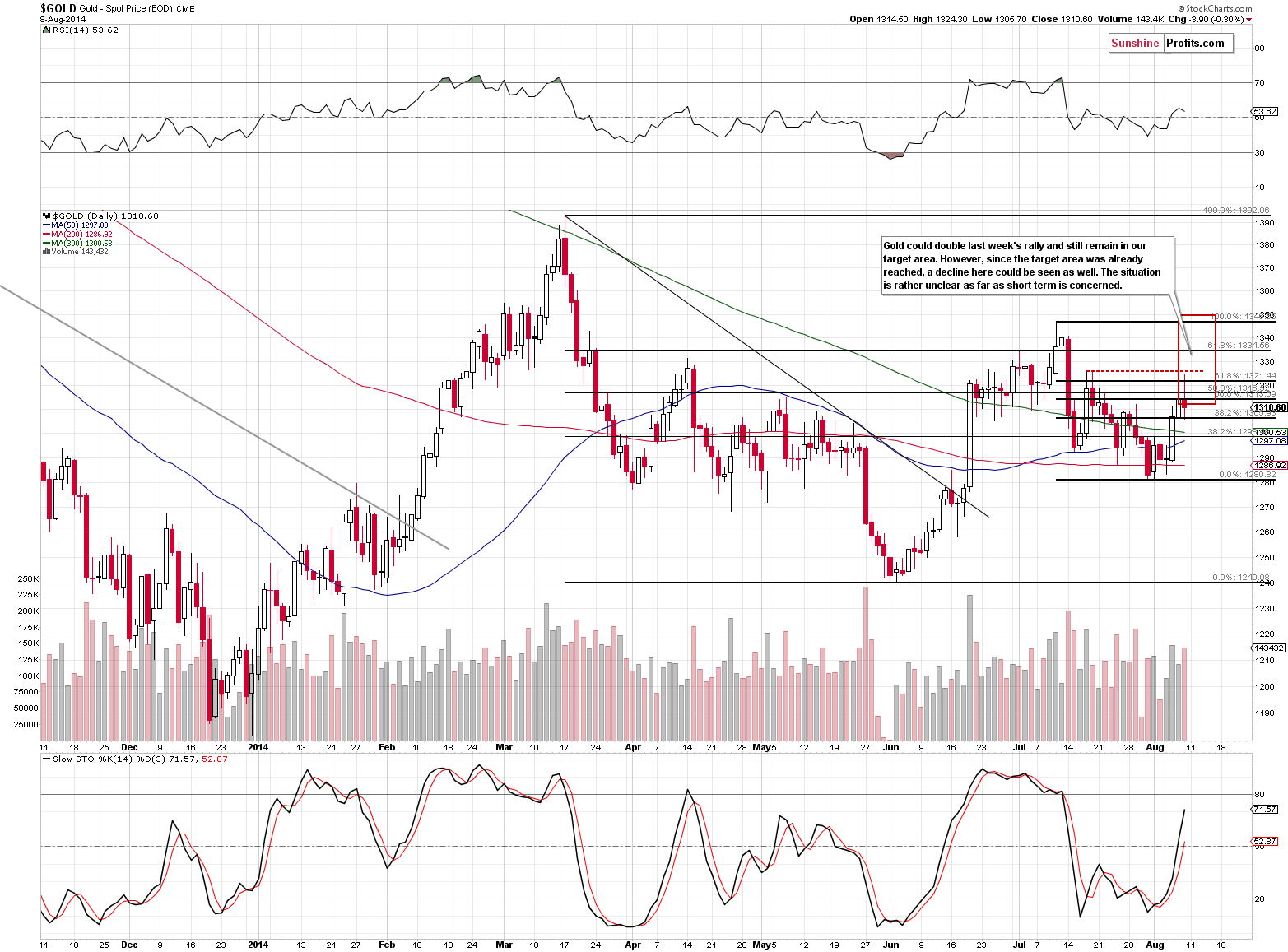The image size is (1288, 952).
Task: Click the 90 level on the RSI scale
Action: [x=1259, y=49]
